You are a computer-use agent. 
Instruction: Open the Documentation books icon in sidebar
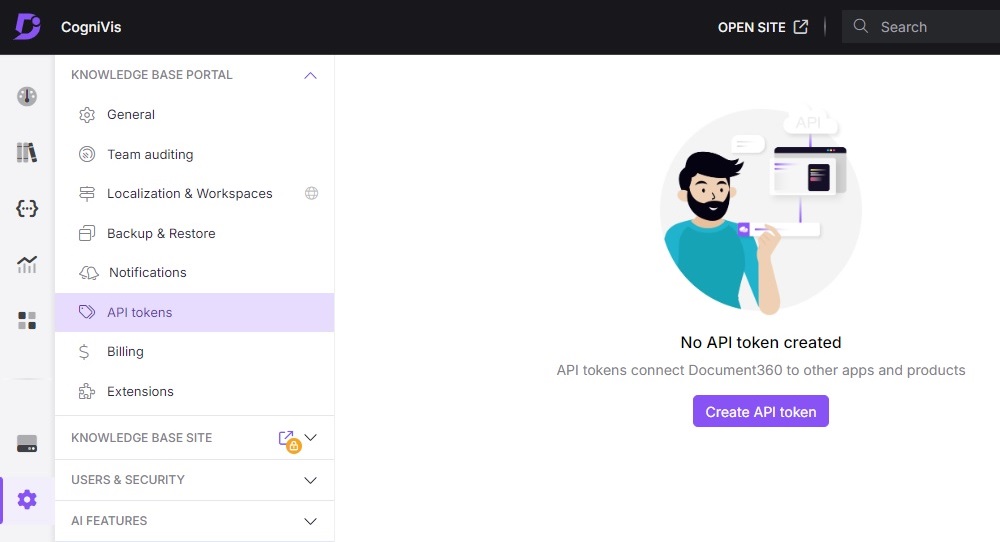[27, 153]
